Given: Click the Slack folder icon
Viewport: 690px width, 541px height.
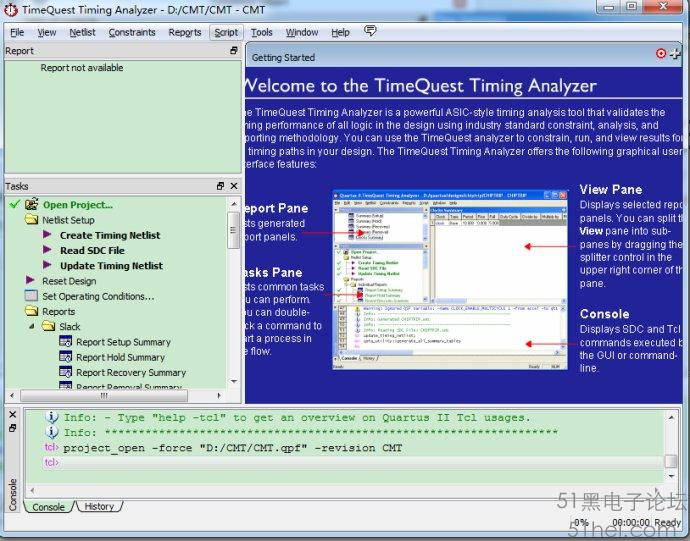Looking at the screenshot, I should coord(48,326).
